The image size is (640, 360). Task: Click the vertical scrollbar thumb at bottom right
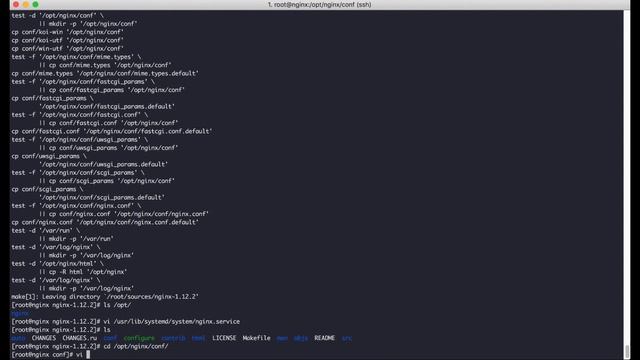click(627, 351)
